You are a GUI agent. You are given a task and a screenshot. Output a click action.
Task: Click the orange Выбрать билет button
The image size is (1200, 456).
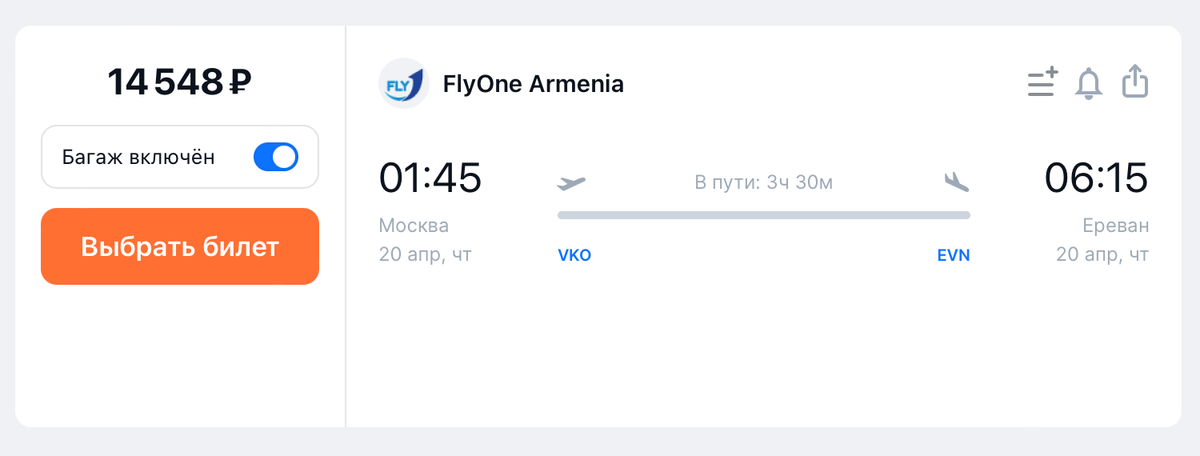[x=180, y=247]
